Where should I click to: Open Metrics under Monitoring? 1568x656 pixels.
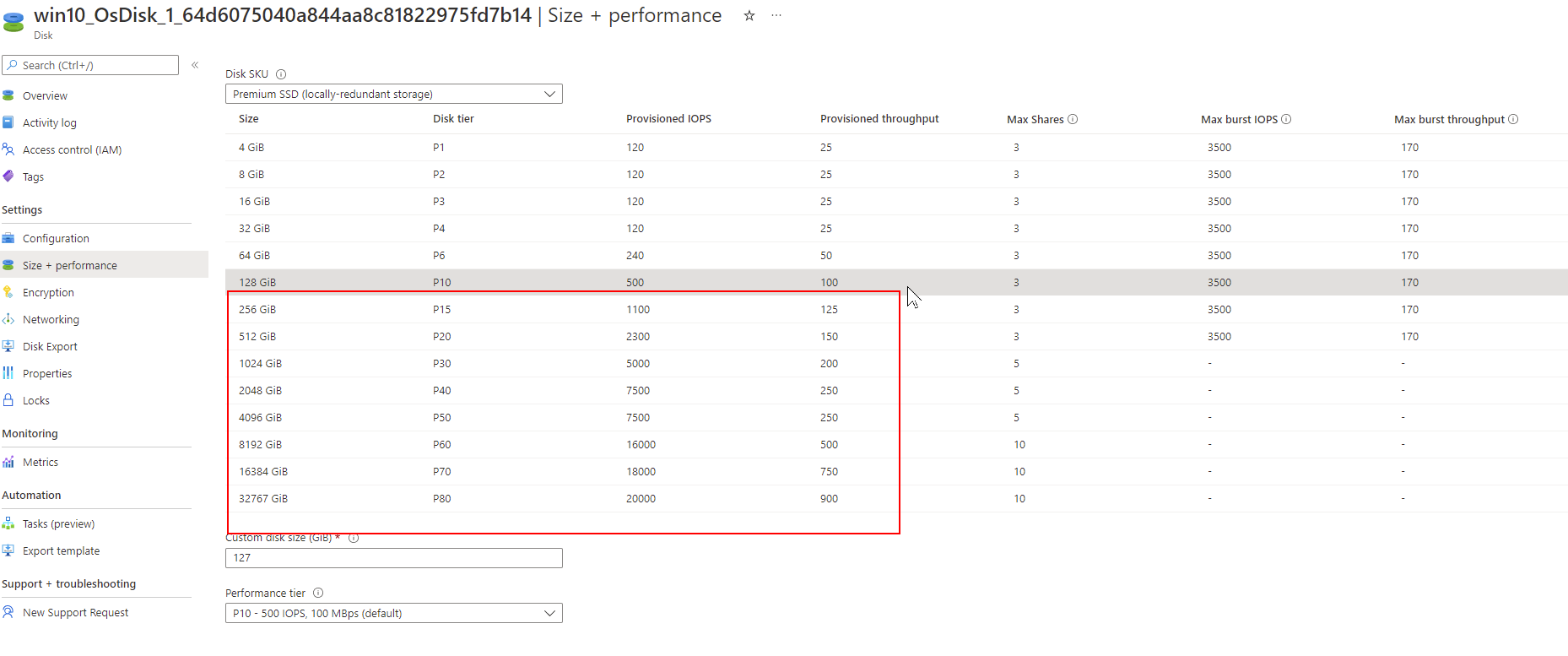tap(41, 462)
